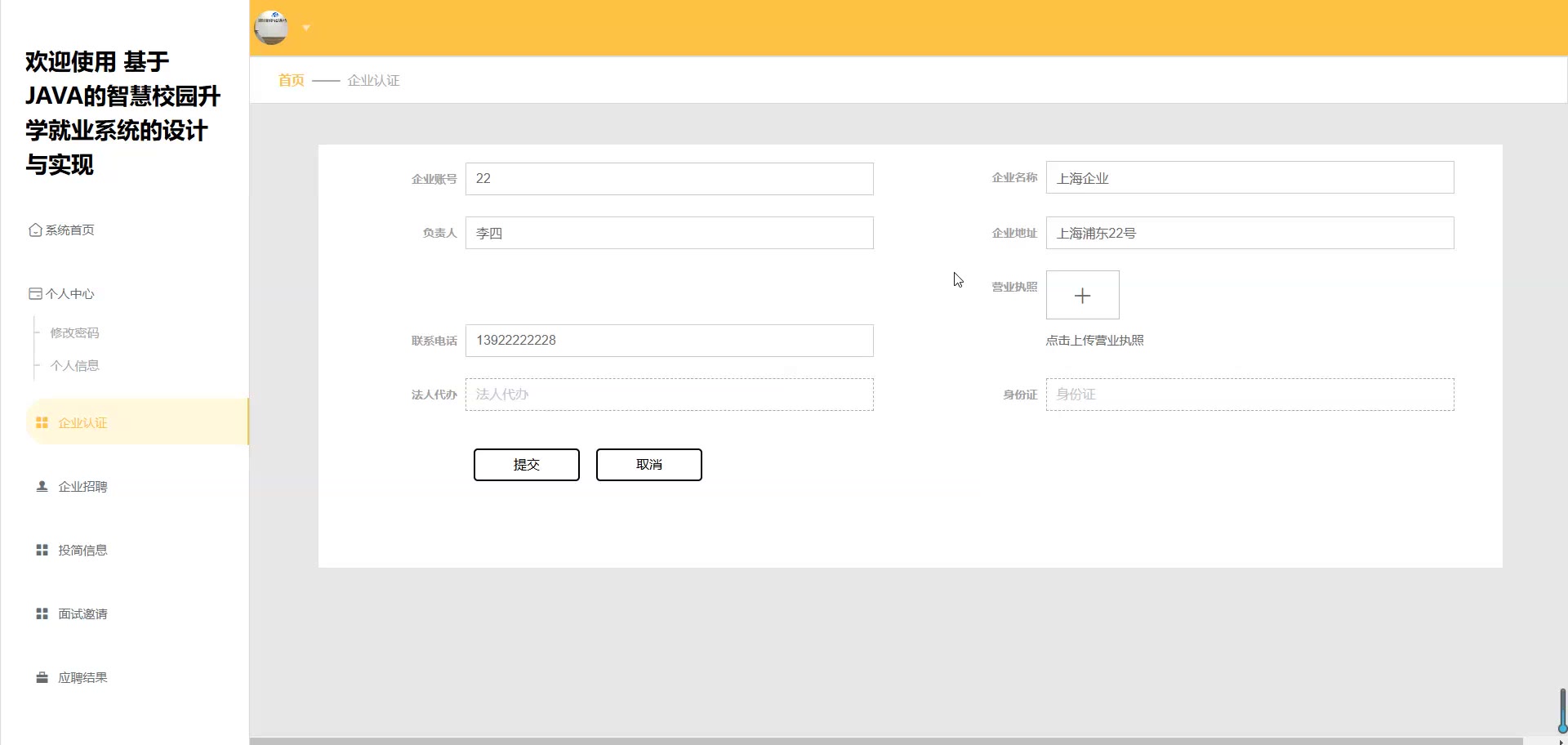Viewport: 1568px width, 745px height.
Task: Click the grid icon next to 企业认证
Action: (42, 423)
